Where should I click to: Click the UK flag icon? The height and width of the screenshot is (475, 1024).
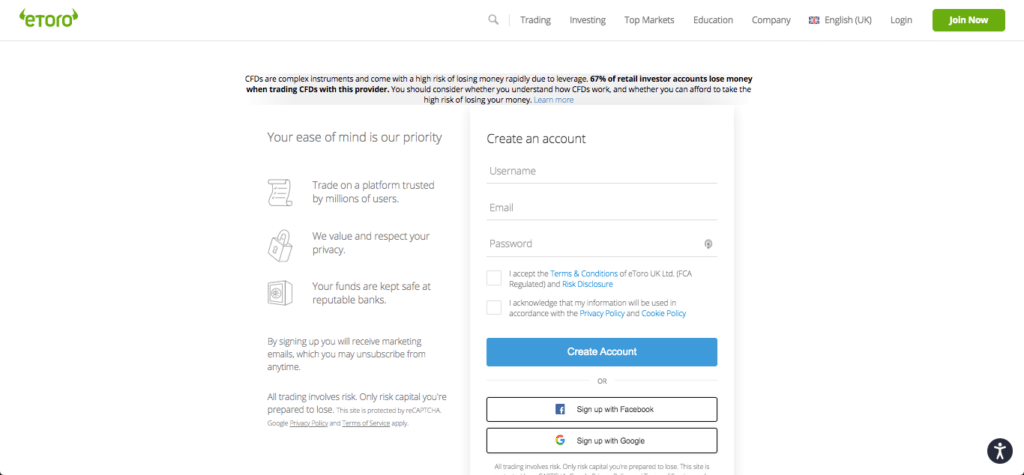click(814, 20)
